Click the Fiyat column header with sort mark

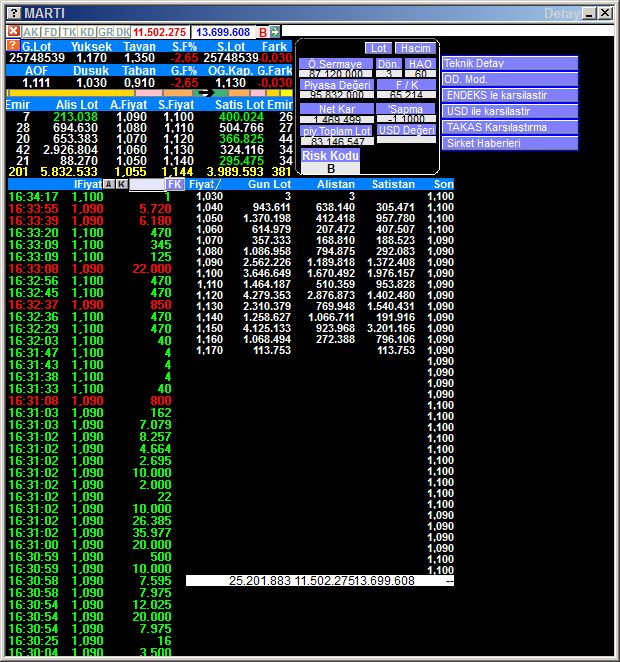205,184
